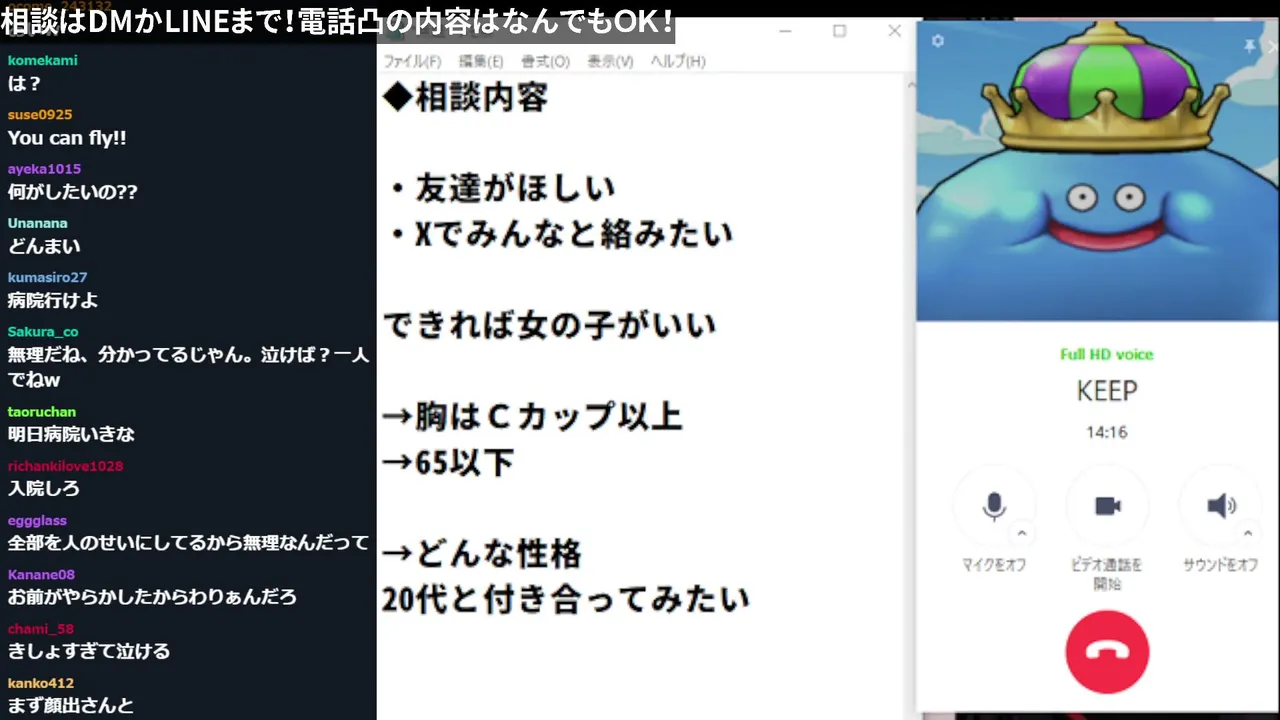The image size is (1280, 720).
Task: Click chat username Unanana
Action: (x=37, y=223)
